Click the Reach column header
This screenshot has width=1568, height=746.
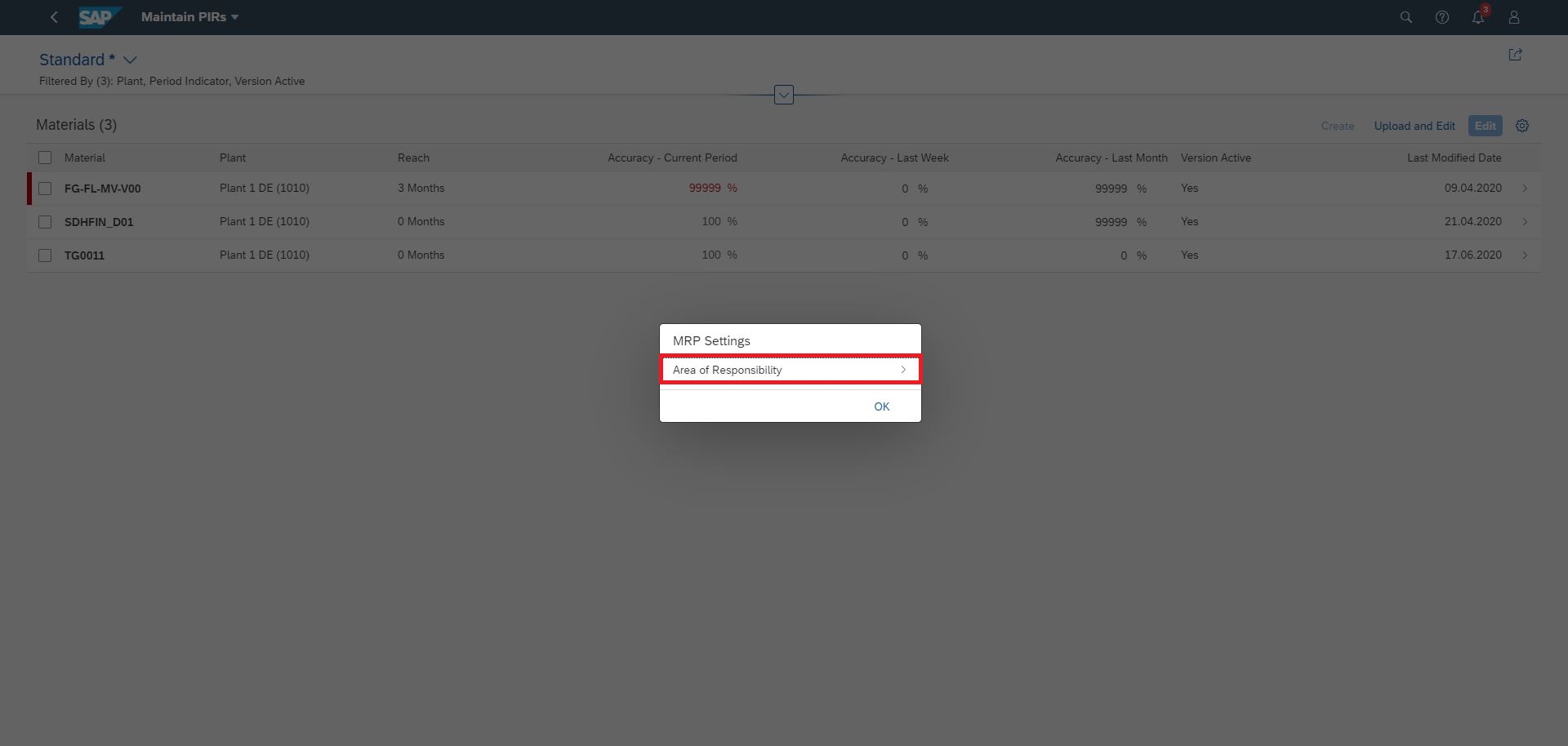pyautogui.click(x=413, y=158)
